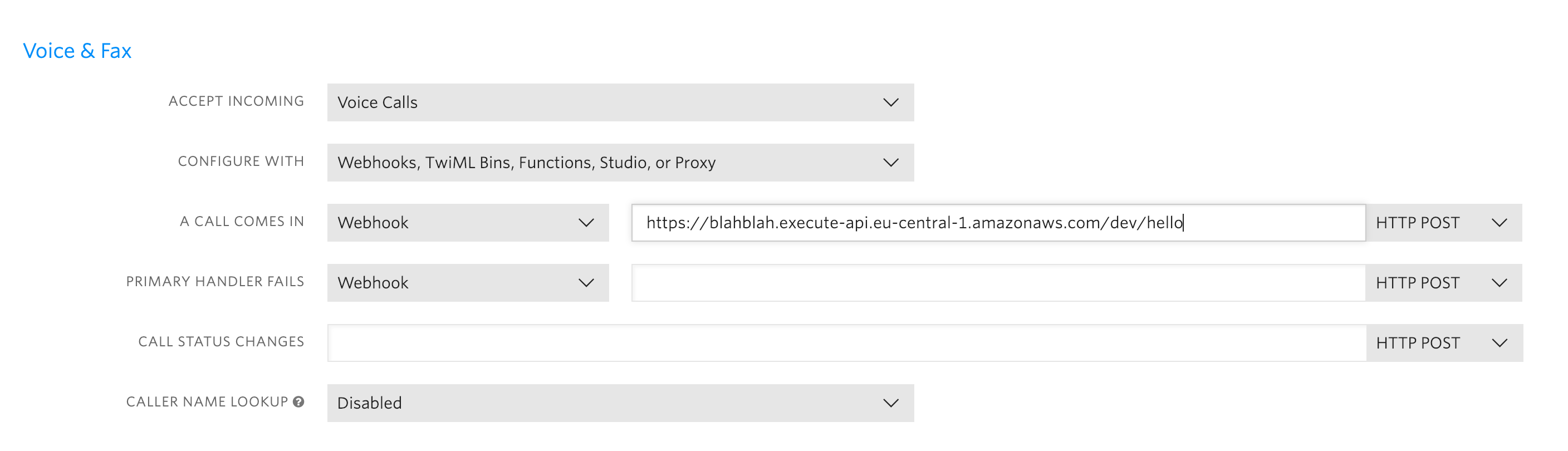Click the chevron arrow on Voice Calls dropdown
Image resolution: width=1568 pixels, height=451 pixels.
[x=890, y=102]
